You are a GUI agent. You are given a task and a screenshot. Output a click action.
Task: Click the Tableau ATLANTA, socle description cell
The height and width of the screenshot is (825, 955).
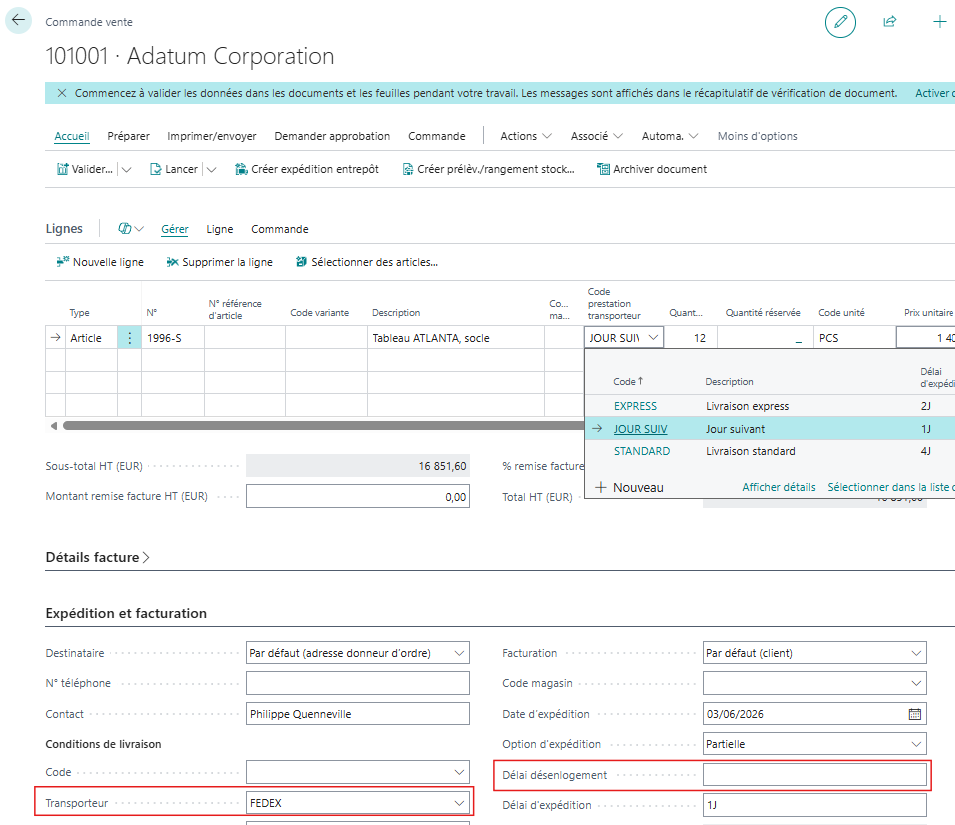pyautogui.click(x=456, y=338)
